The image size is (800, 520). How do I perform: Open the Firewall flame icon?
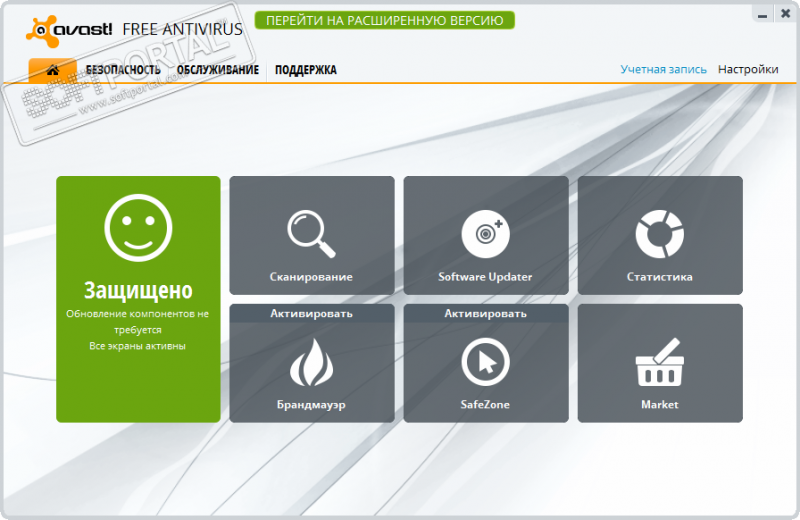[311, 362]
